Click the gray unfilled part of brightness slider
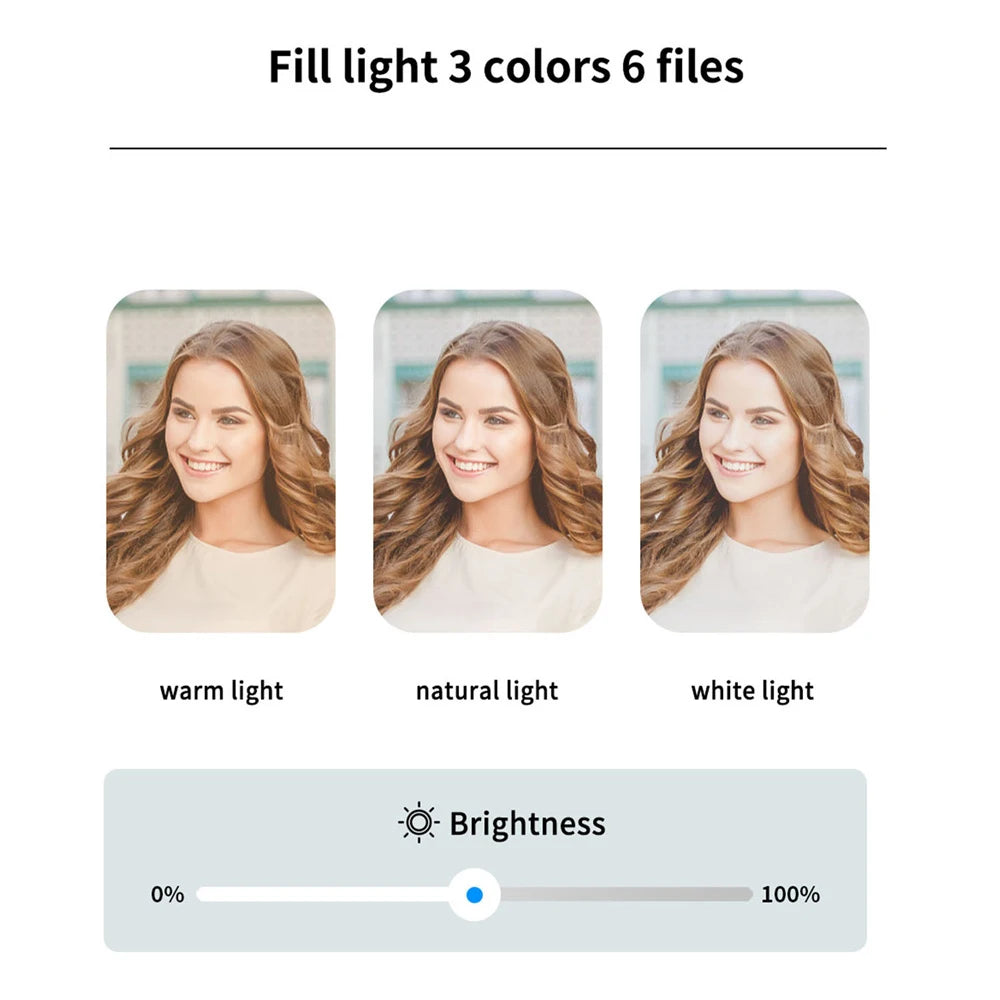The width and height of the screenshot is (1000, 1000). (x=625, y=894)
